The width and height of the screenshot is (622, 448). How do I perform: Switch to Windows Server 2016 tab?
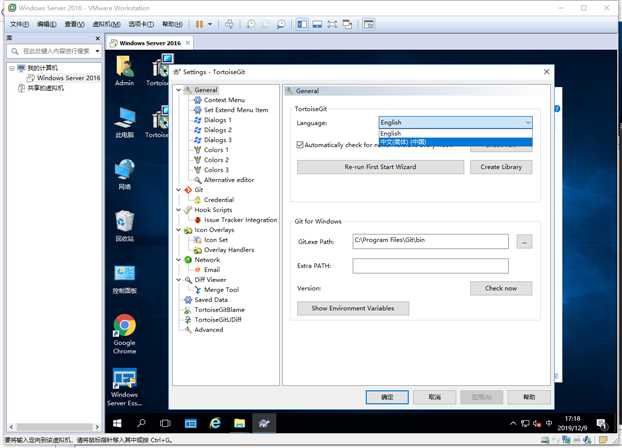coord(150,43)
